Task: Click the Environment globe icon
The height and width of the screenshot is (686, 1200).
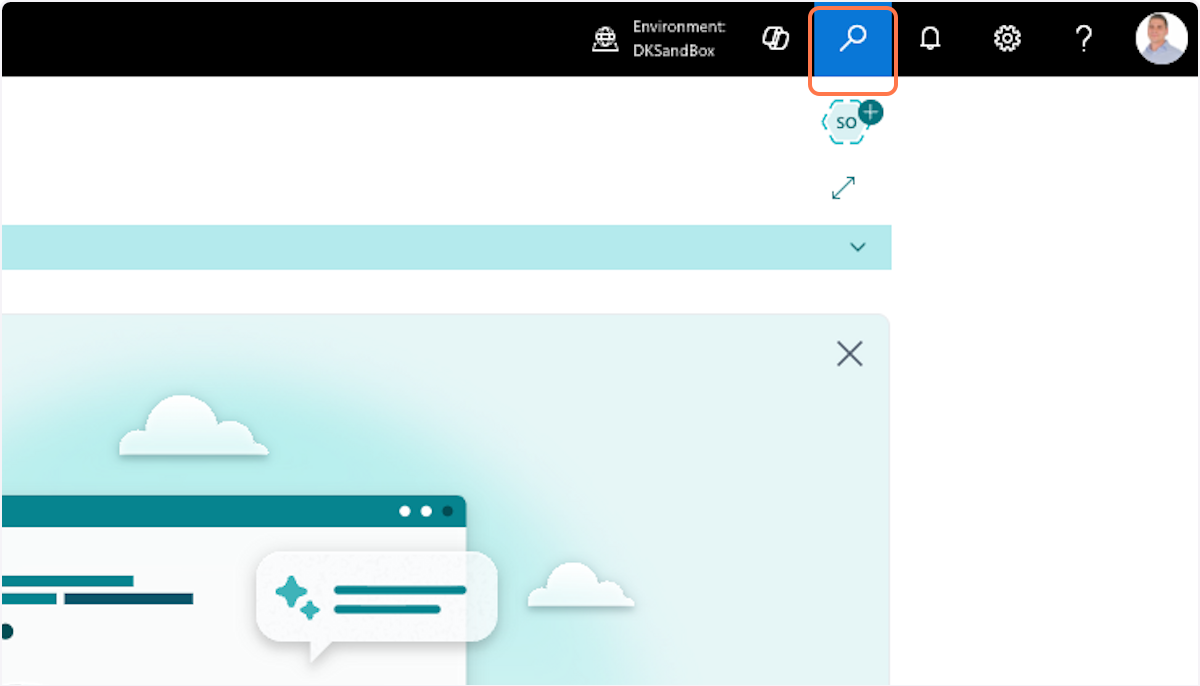Action: [x=605, y=40]
